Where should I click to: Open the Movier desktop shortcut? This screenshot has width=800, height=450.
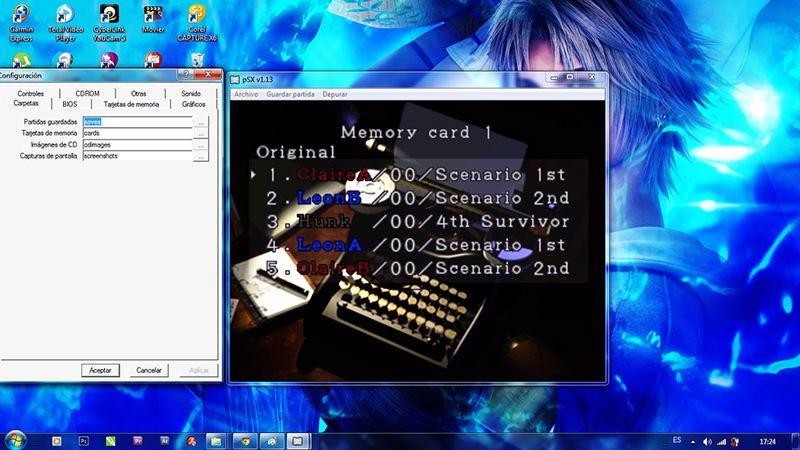pos(153,19)
